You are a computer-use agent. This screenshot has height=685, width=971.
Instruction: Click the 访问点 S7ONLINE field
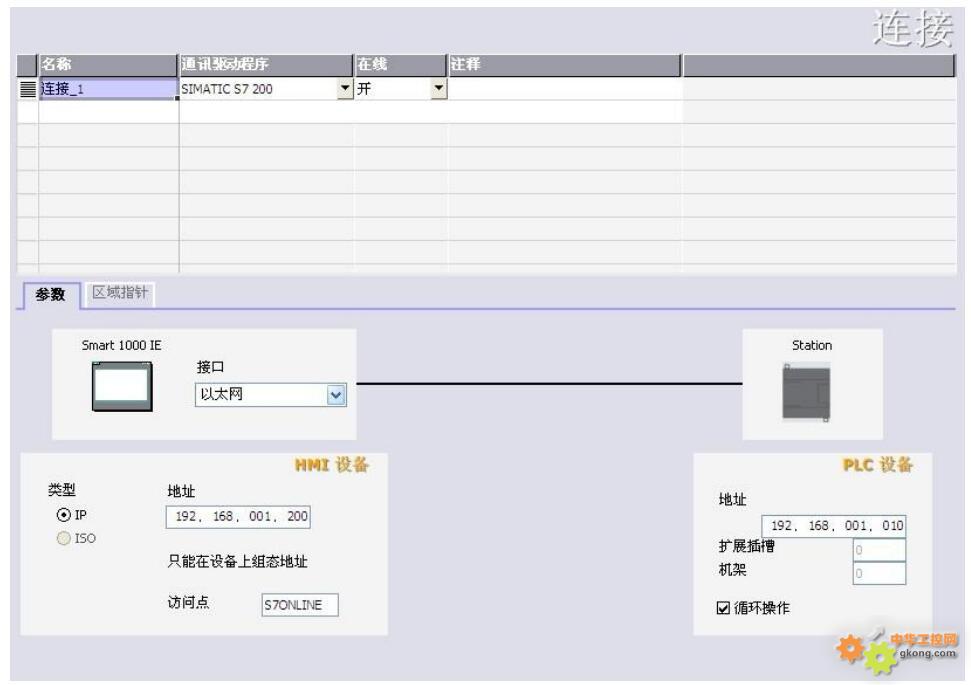coord(300,605)
